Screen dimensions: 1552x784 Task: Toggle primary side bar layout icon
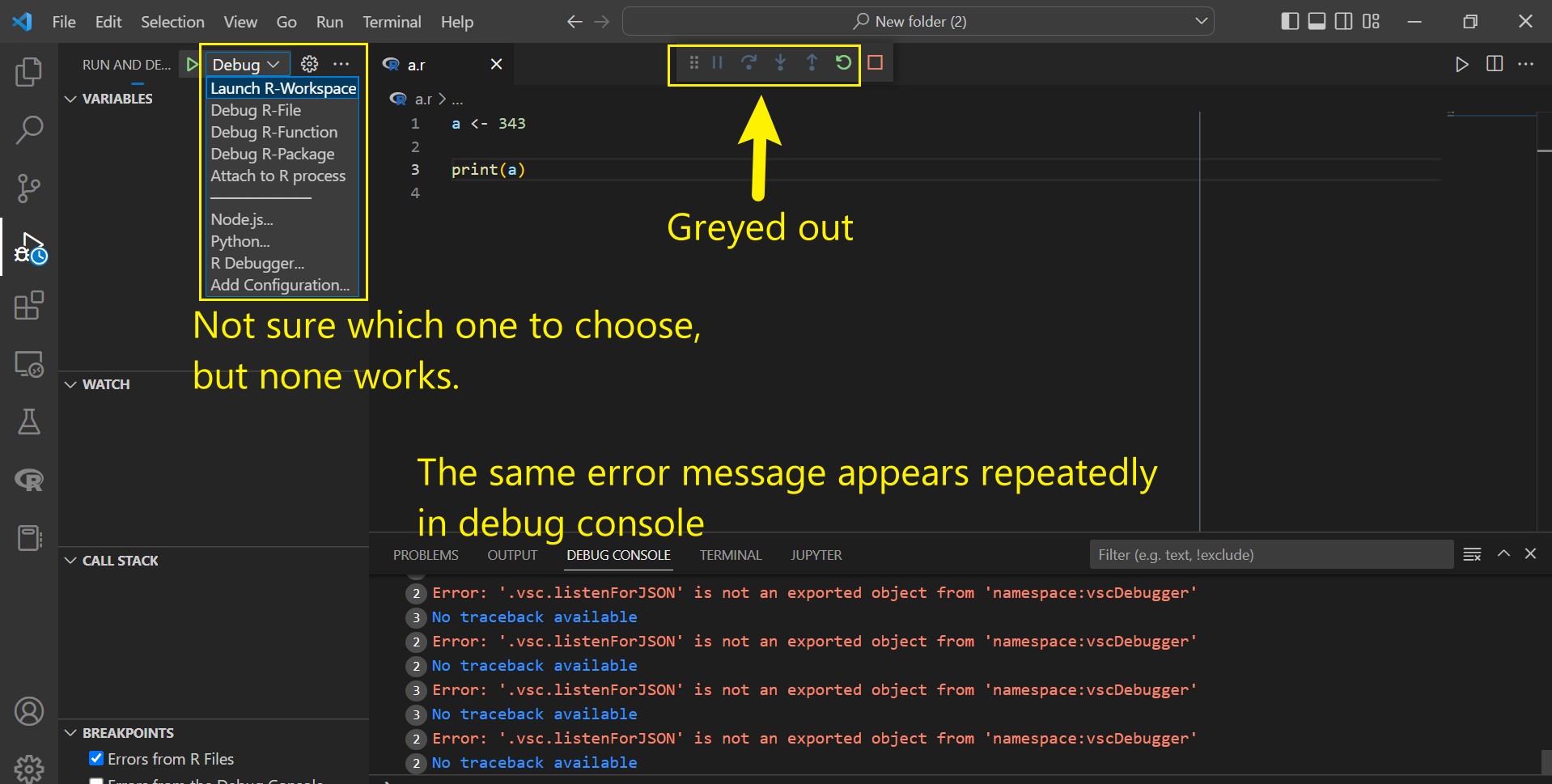click(x=1291, y=22)
